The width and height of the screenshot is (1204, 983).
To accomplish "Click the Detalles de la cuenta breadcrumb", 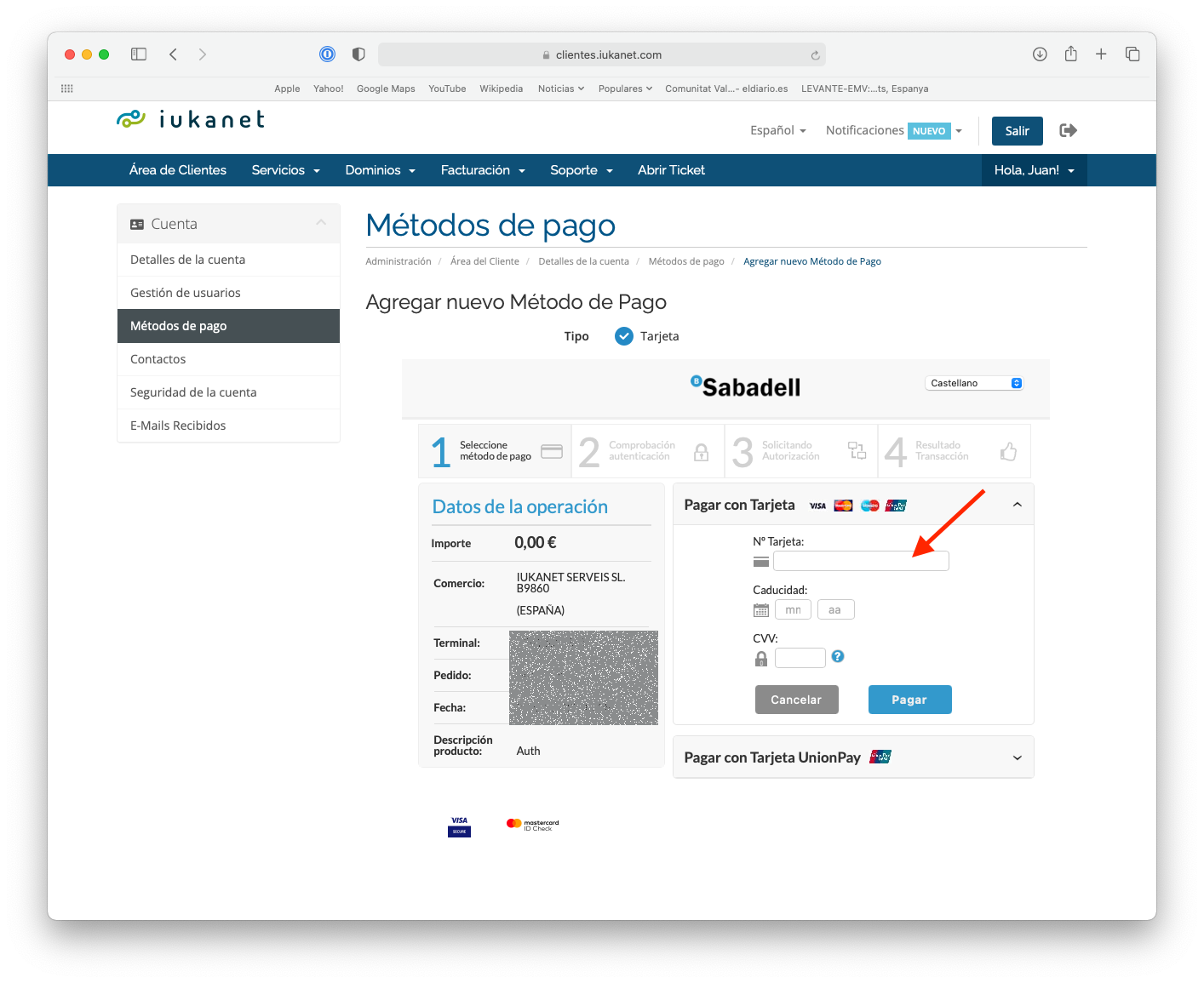I will click(583, 261).
